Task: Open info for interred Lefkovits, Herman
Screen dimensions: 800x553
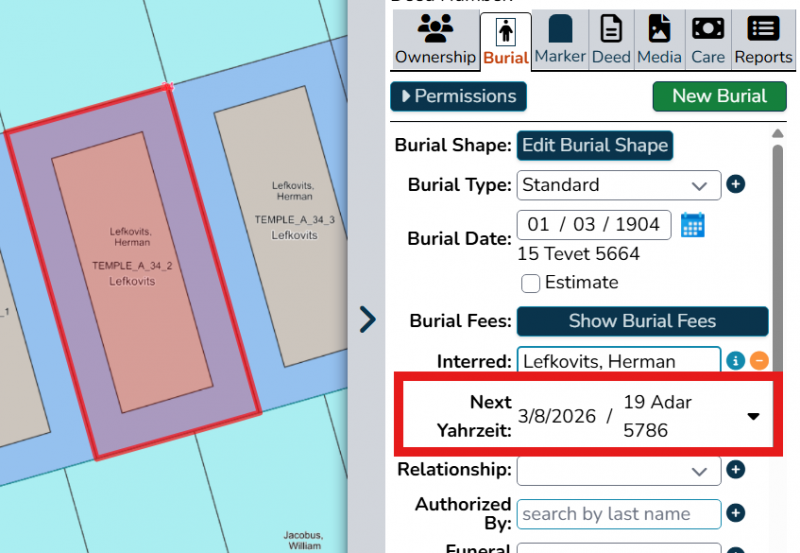Action: [x=735, y=361]
